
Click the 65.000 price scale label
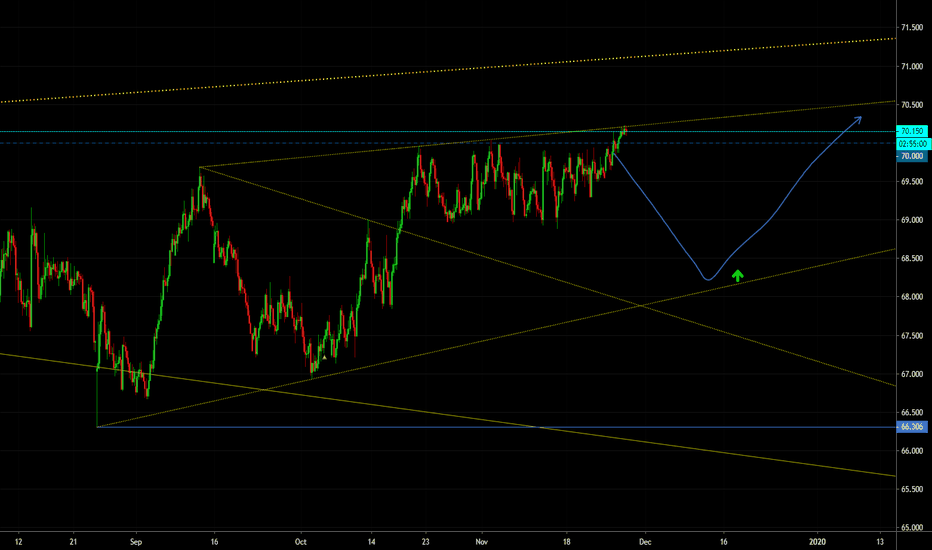coord(911,527)
